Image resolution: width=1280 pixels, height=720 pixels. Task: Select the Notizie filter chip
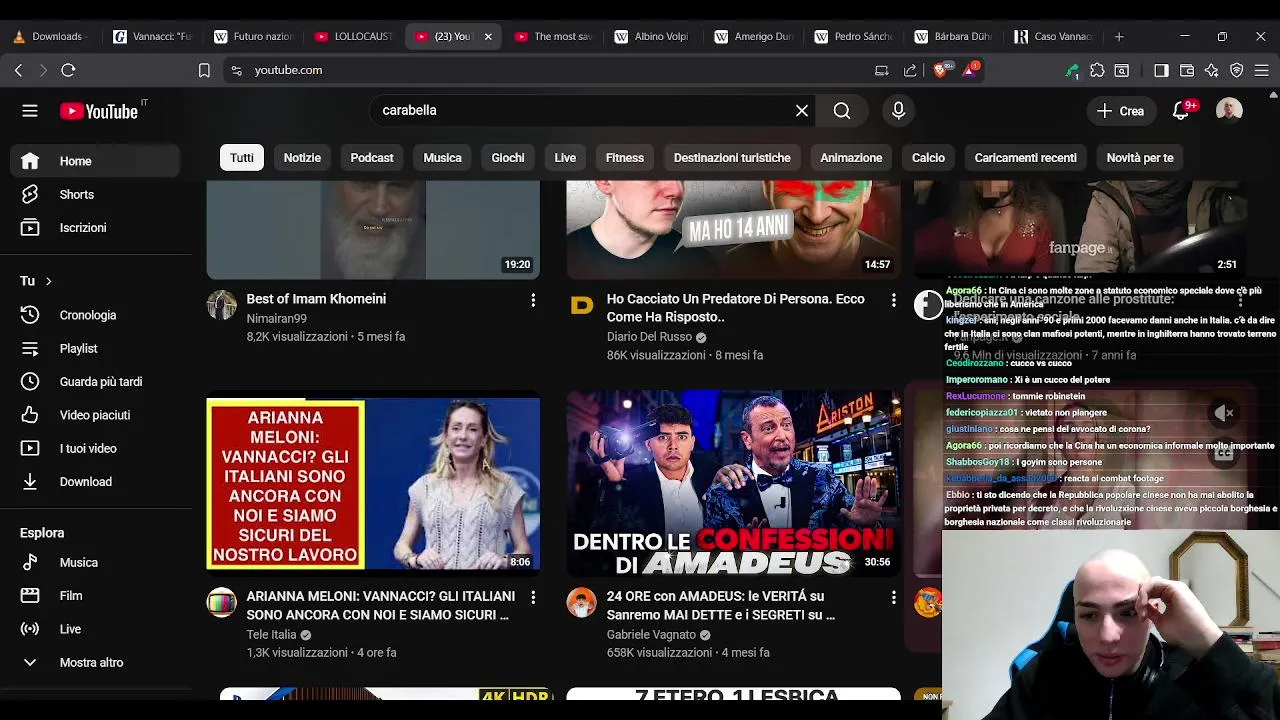pyautogui.click(x=302, y=158)
